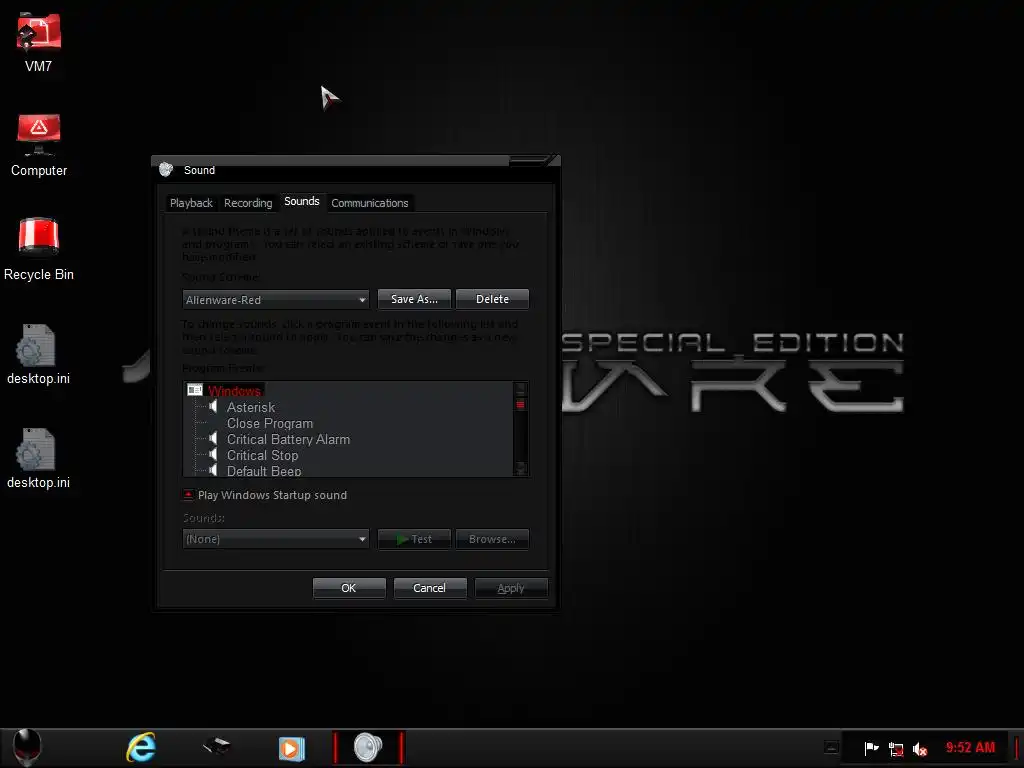
Task: Switch to the Playback tab
Action: pyautogui.click(x=191, y=203)
